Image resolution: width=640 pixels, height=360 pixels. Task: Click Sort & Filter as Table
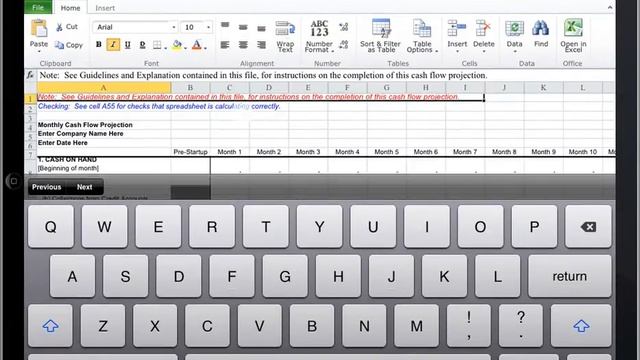point(380,36)
